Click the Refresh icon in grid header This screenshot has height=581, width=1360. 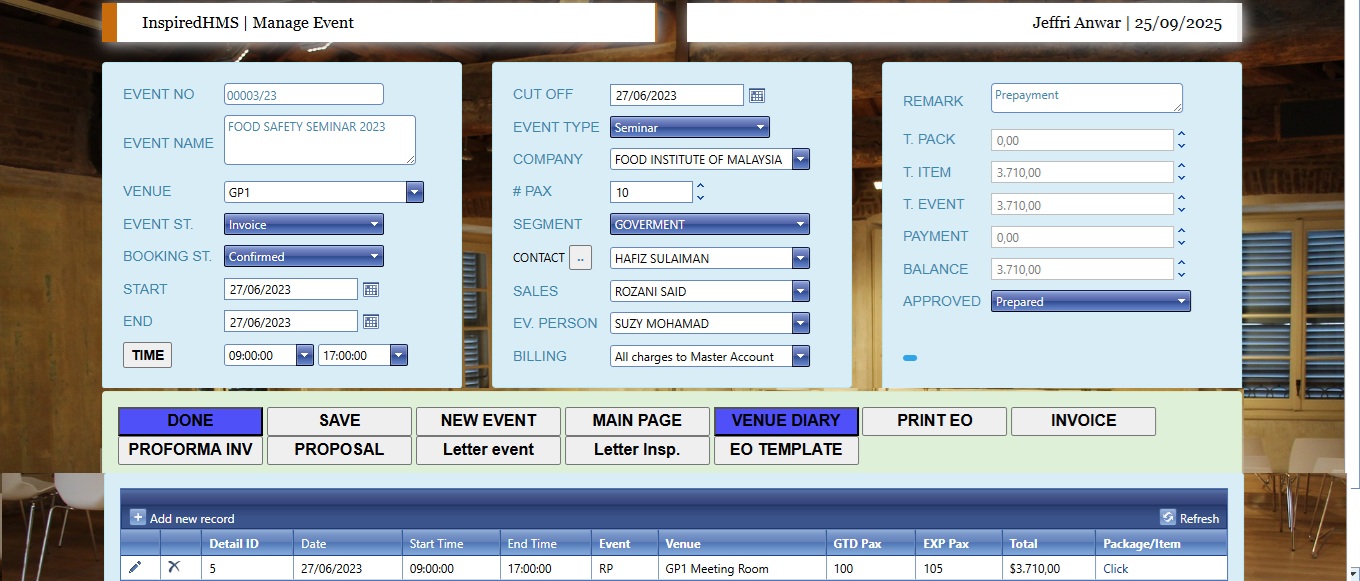(1168, 518)
